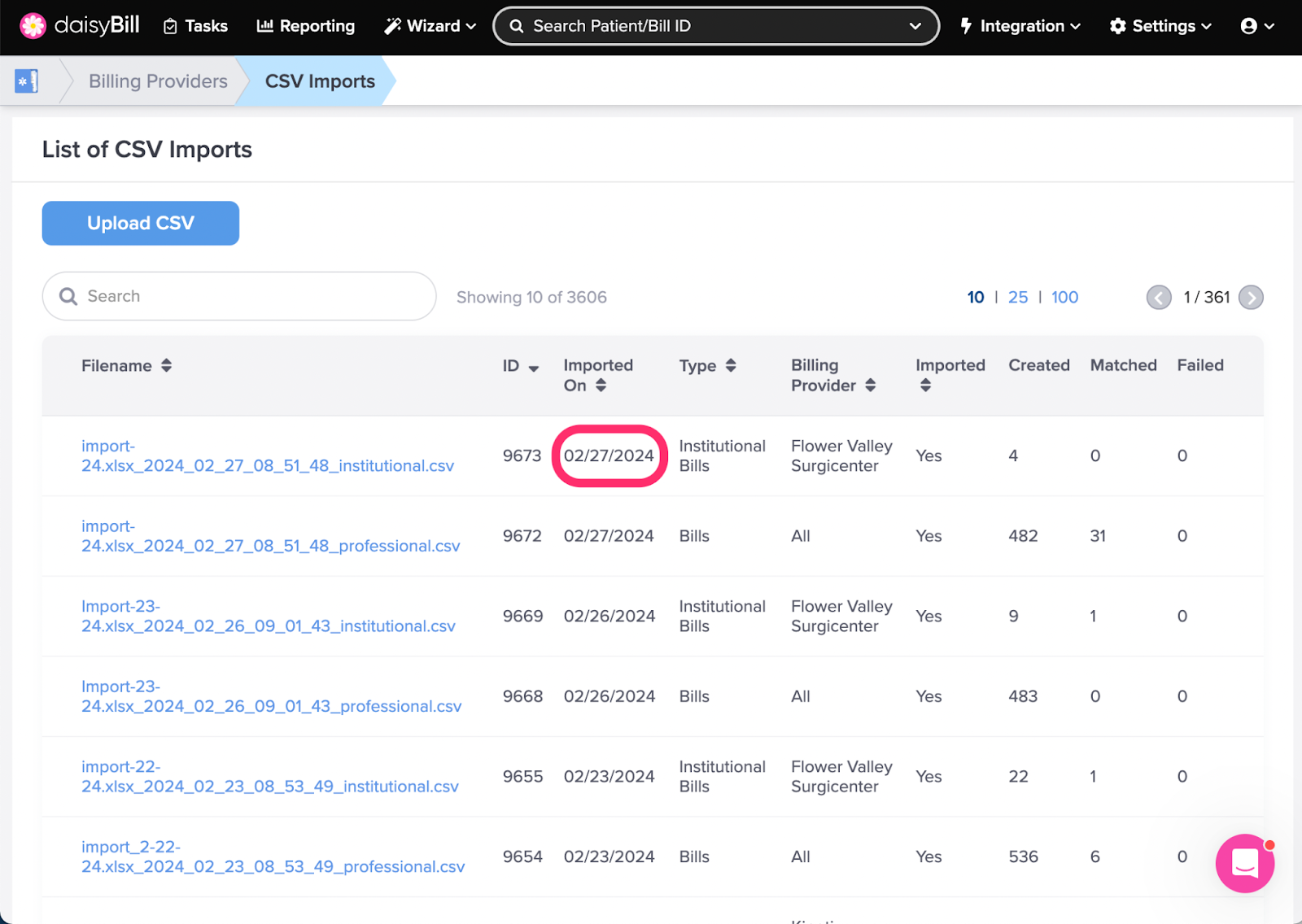Click the 'List of CSV Imports' heading
Viewport: 1302px width, 924px height.
[147, 150]
